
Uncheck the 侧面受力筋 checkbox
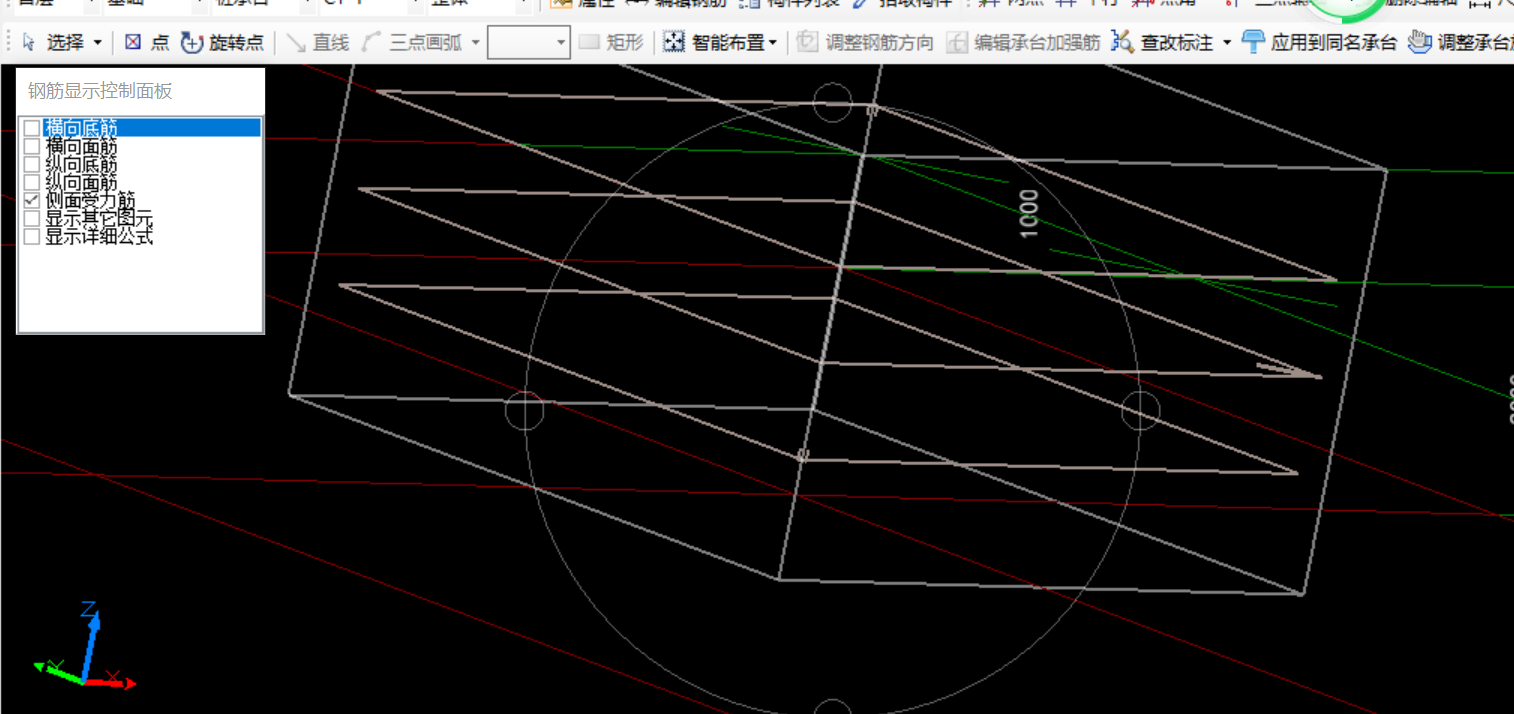[x=32, y=200]
